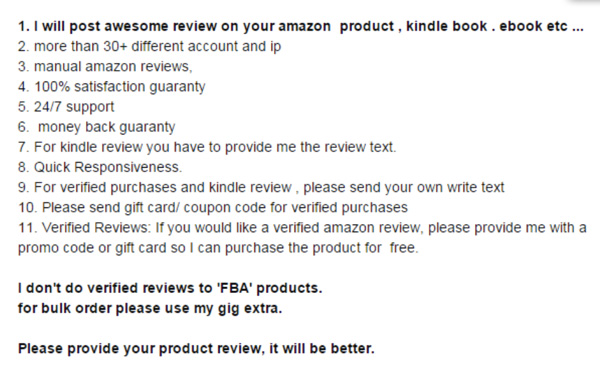Click the "money back guaranty" line

[x=97, y=127]
